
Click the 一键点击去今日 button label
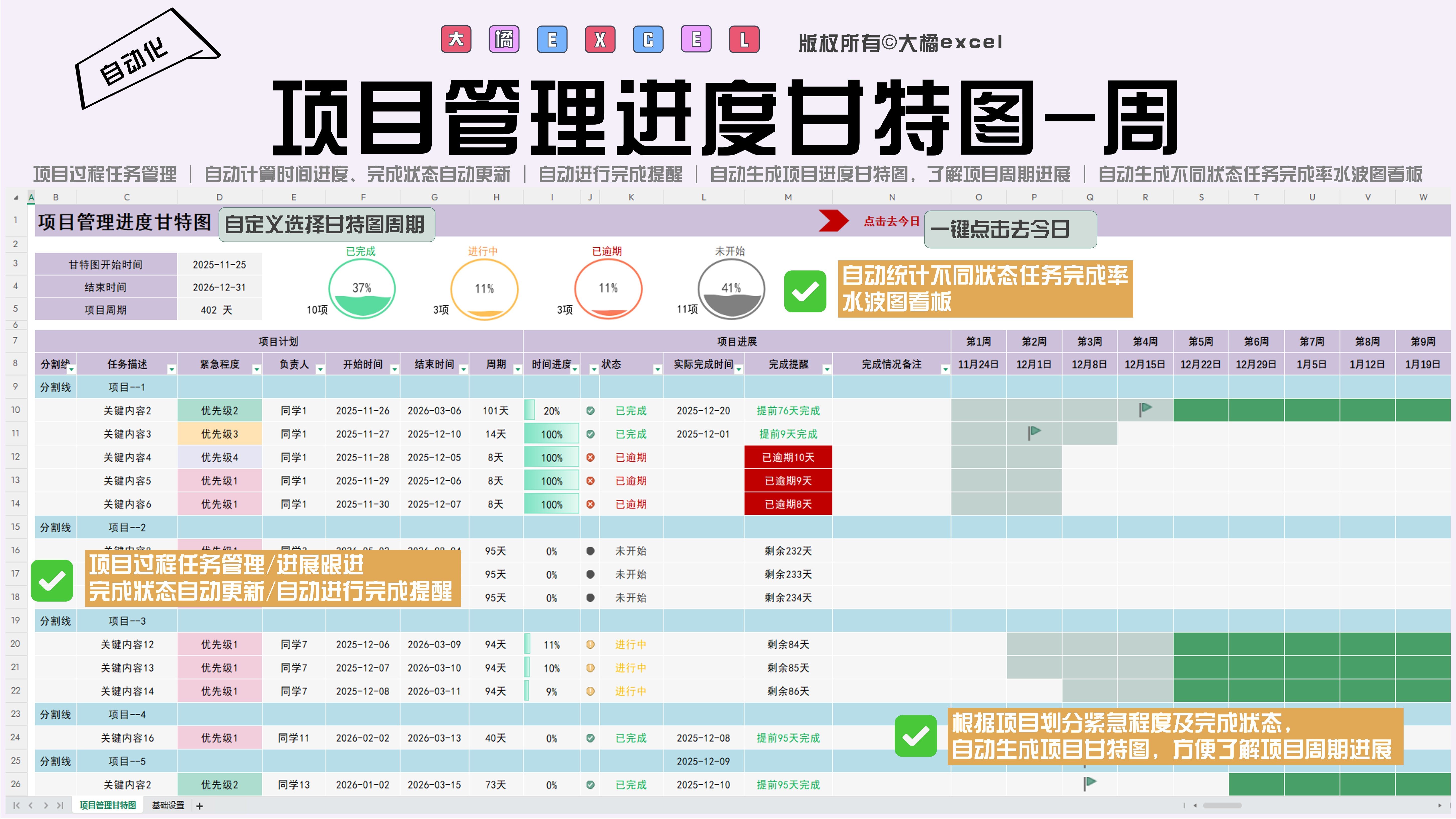[x=999, y=229]
